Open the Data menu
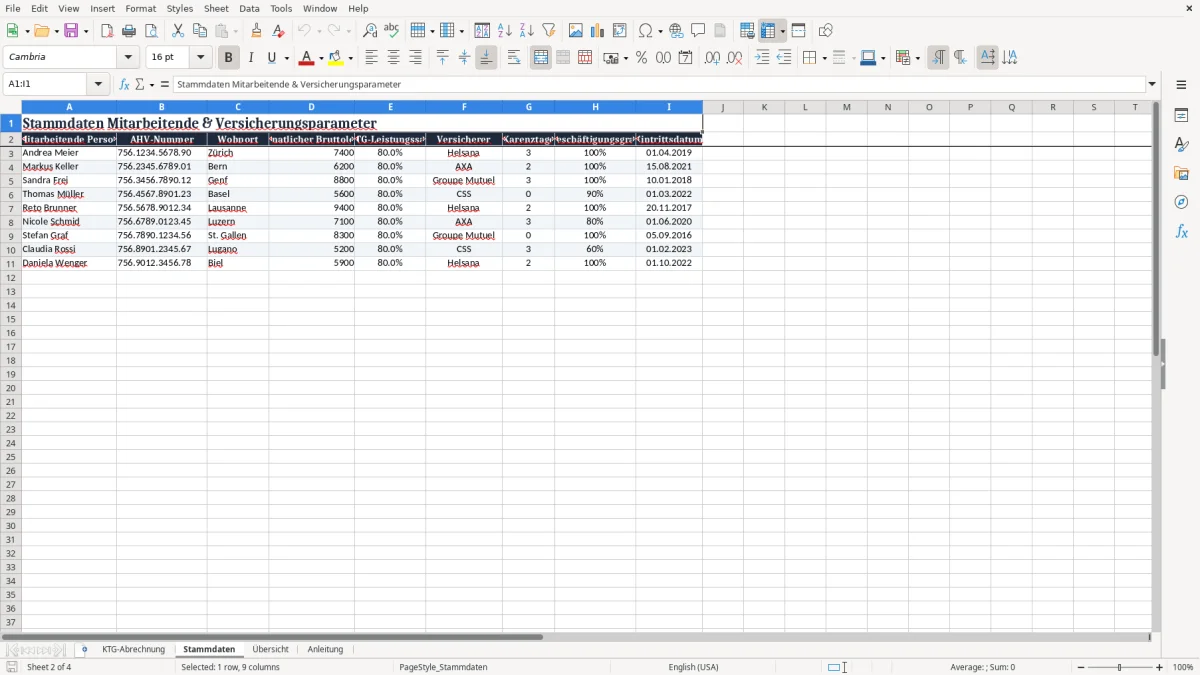The image size is (1200, 675). 249,8
